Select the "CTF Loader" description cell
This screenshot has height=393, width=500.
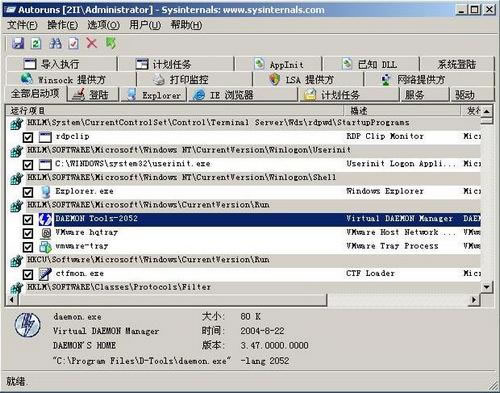370,273
